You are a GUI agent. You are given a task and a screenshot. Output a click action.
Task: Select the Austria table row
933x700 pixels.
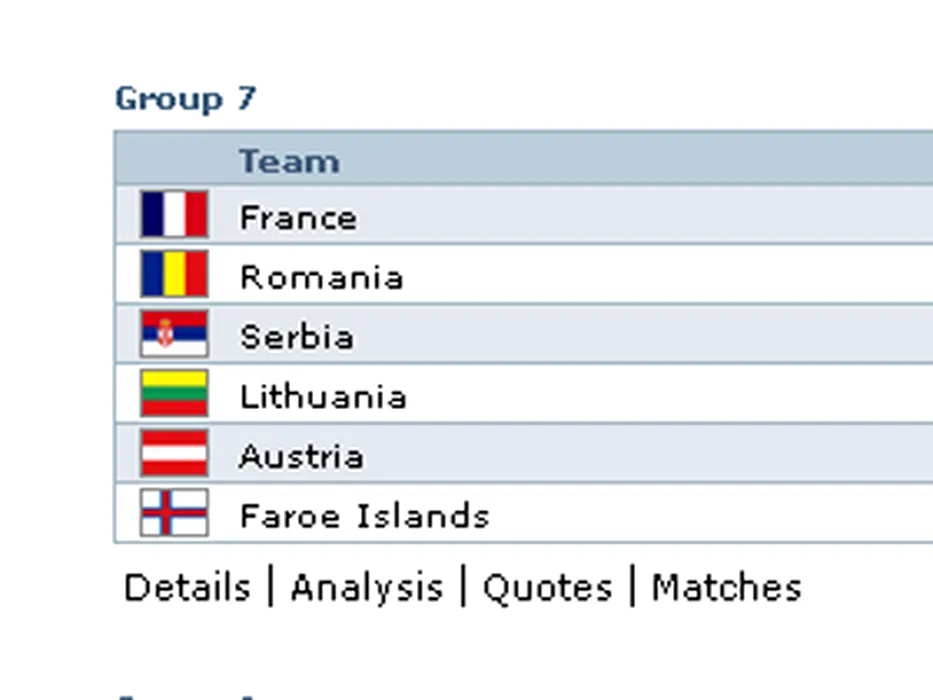(524, 453)
